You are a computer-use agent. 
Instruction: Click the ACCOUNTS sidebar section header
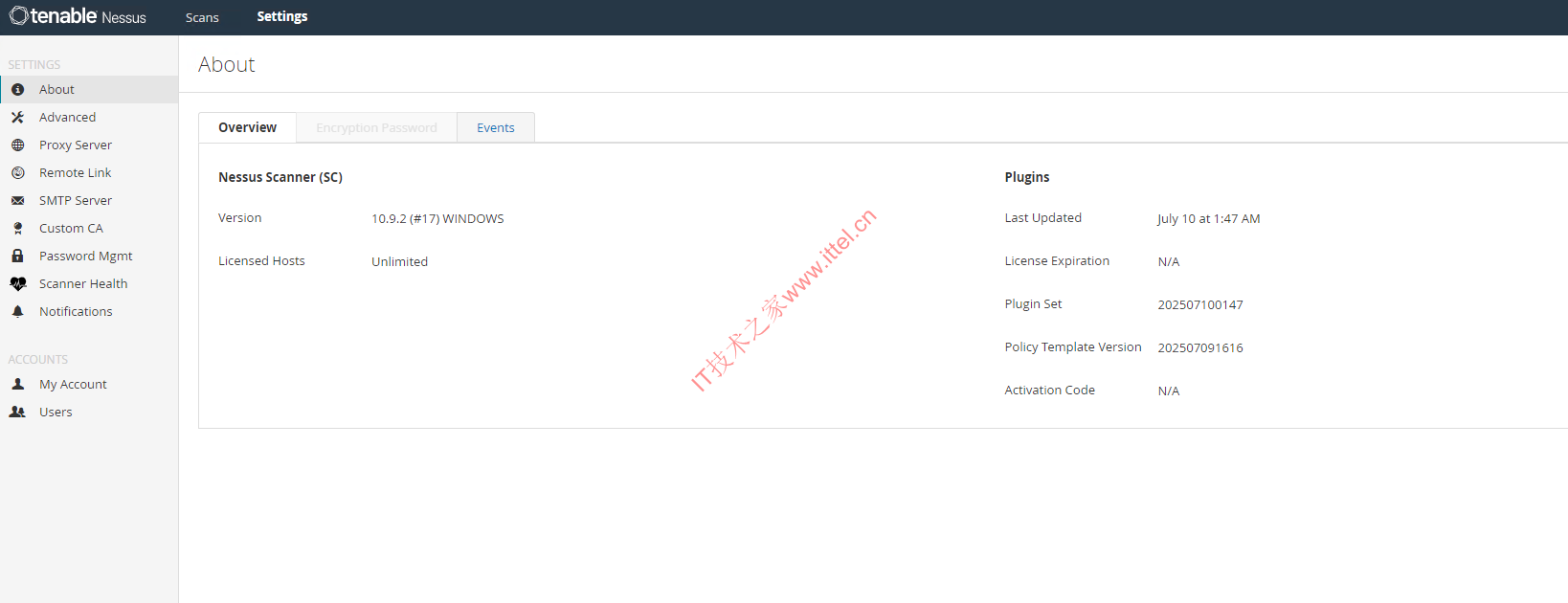click(38, 359)
